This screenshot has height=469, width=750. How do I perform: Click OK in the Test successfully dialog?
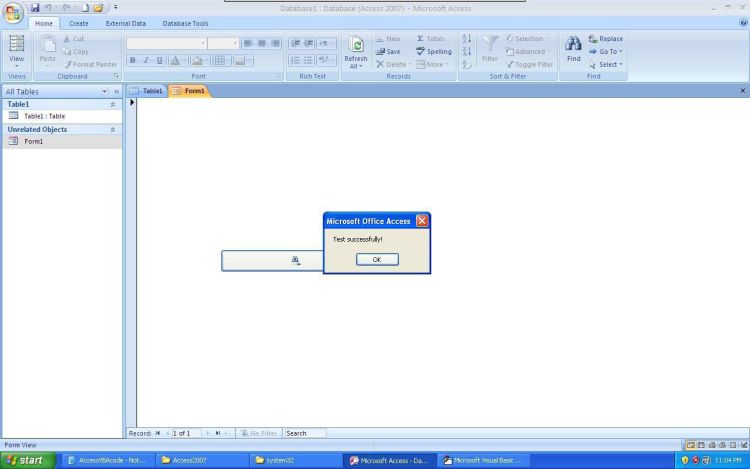point(377,260)
